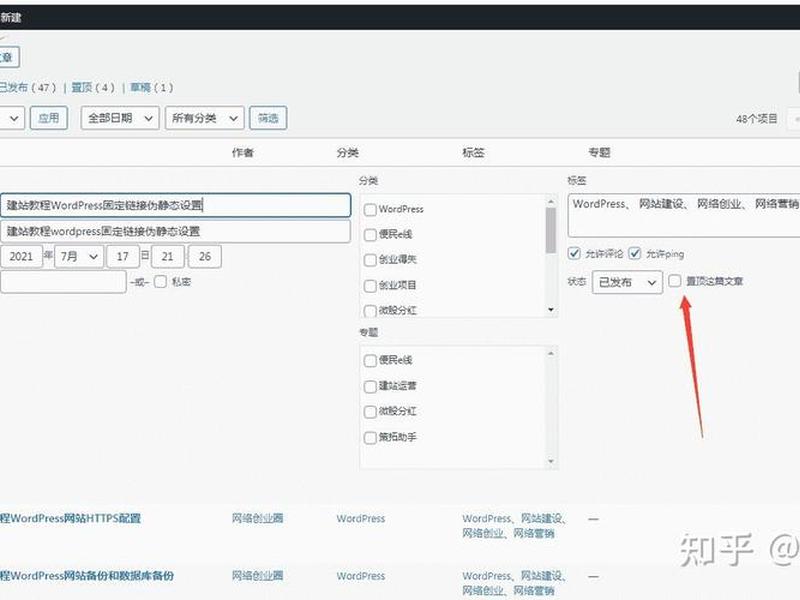Click WordPress category in 数据库备份 row
The width and height of the screenshot is (800, 600).
click(361, 576)
